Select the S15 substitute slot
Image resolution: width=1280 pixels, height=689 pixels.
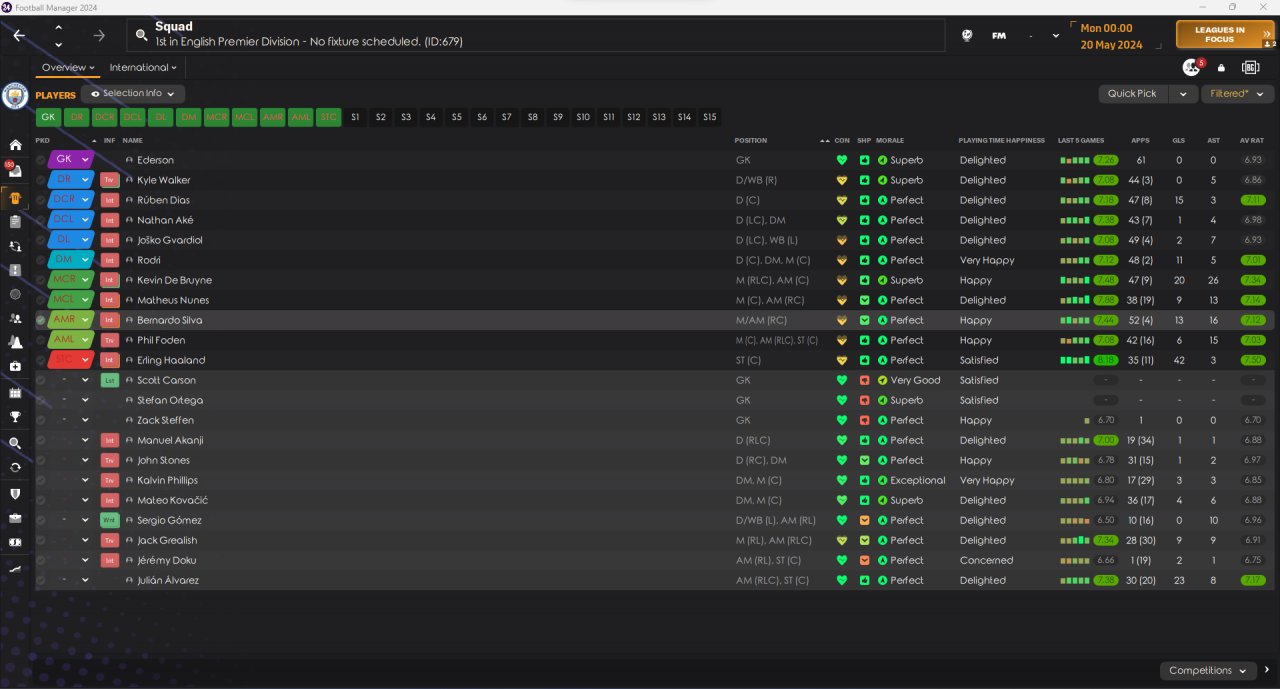point(709,117)
